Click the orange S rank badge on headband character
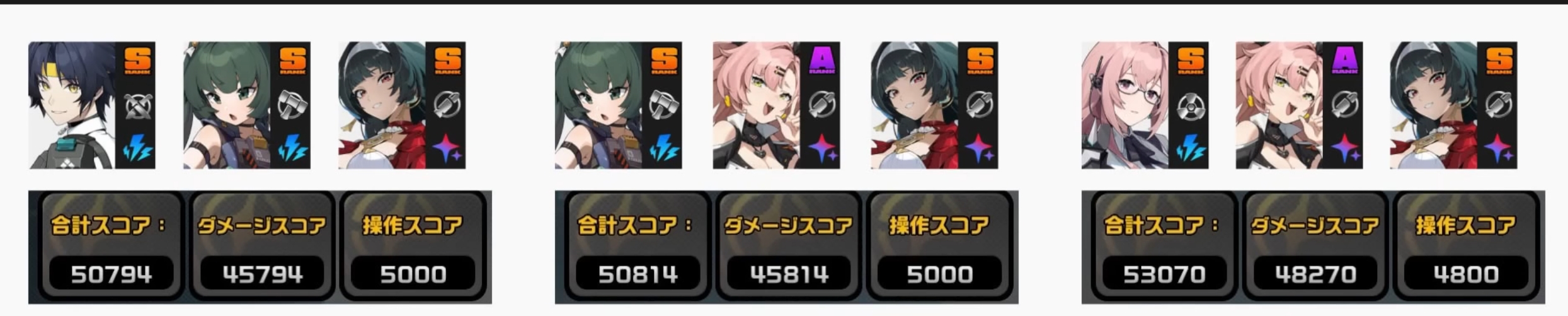The width and height of the screenshot is (1568, 316). (137, 61)
